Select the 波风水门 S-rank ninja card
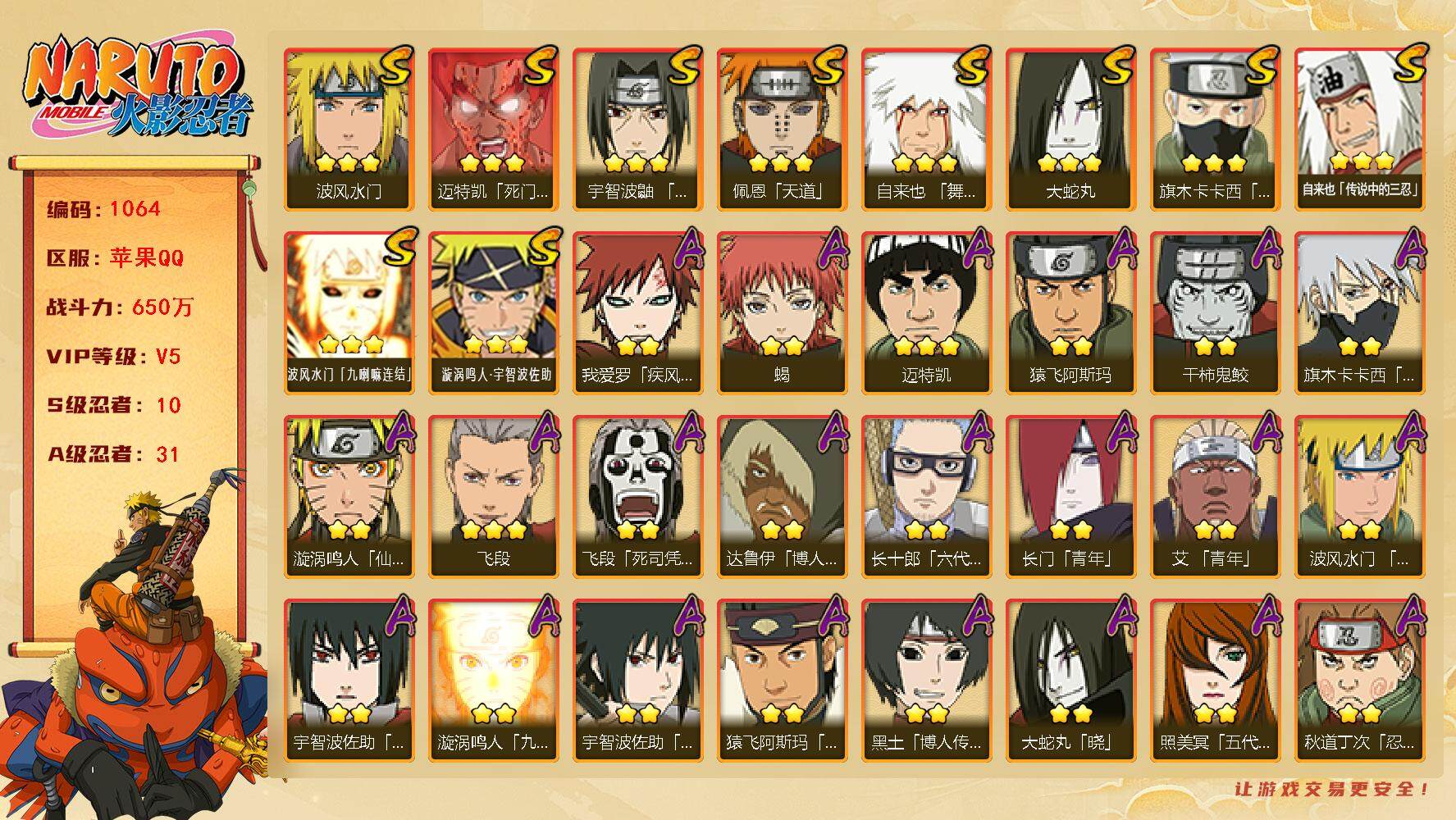This screenshot has height=820, width=1456. point(349,129)
